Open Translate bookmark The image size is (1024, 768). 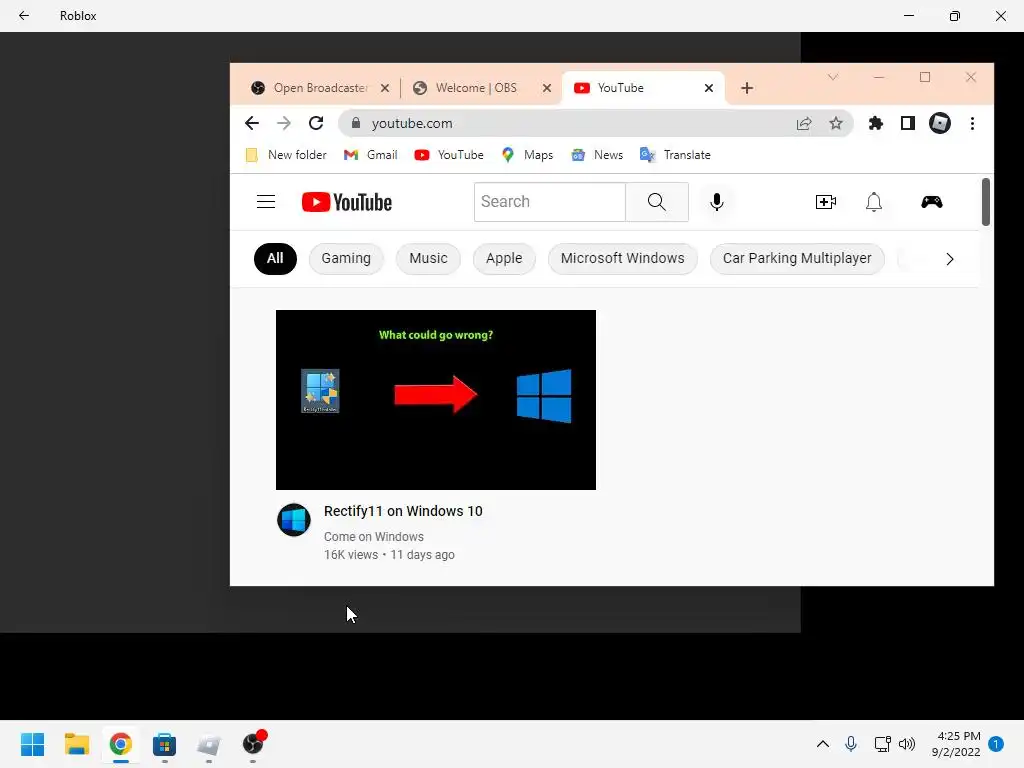pos(675,155)
